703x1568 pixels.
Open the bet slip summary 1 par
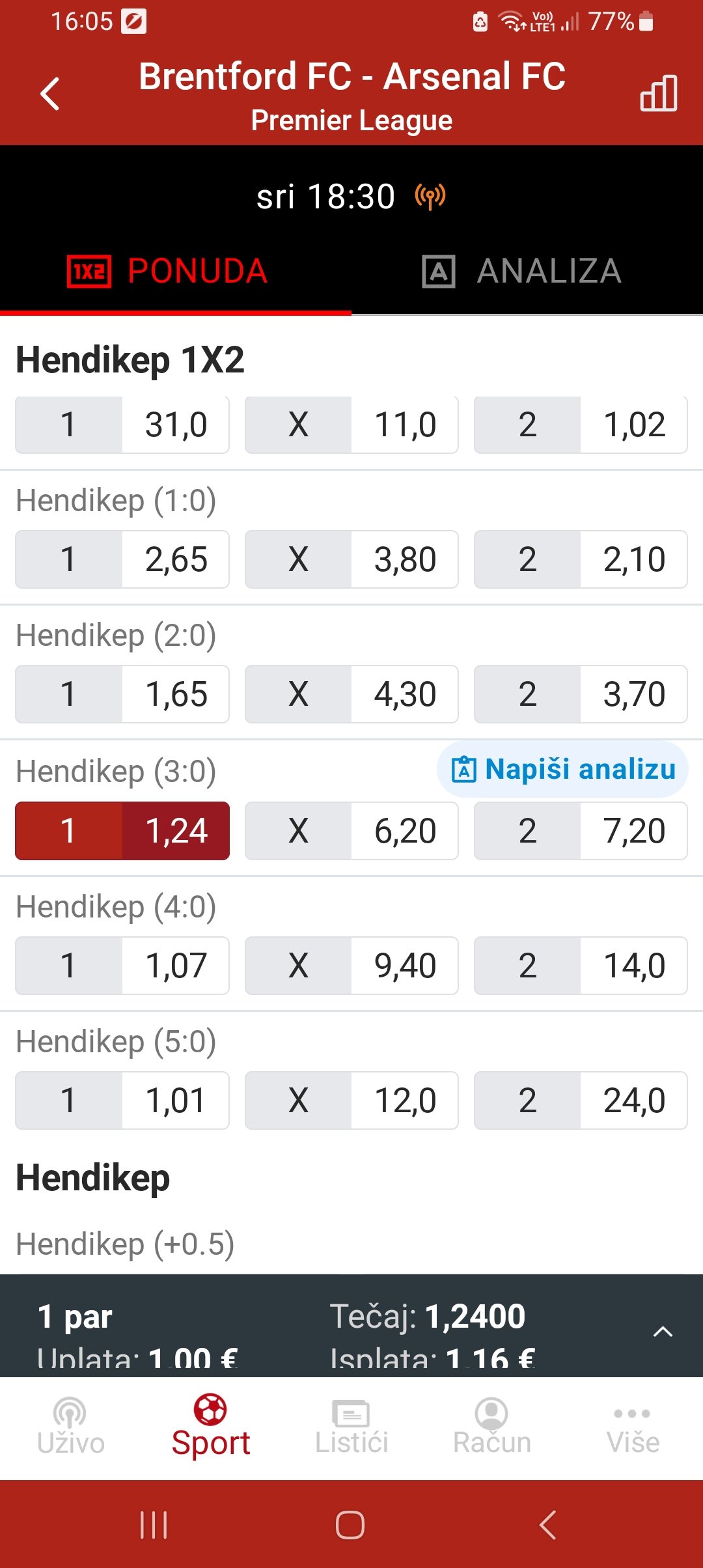pyautogui.click(x=74, y=1317)
